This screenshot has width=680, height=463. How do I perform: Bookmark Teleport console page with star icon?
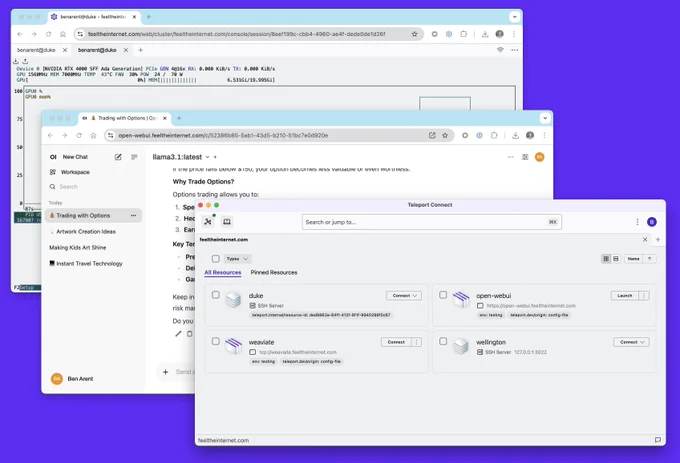pyautogui.click(x=415, y=34)
